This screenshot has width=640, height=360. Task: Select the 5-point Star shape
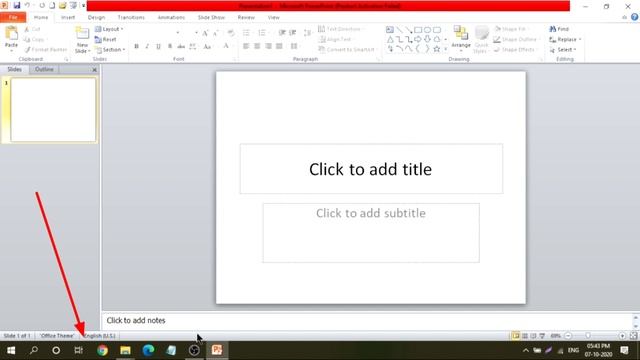[437, 49]
